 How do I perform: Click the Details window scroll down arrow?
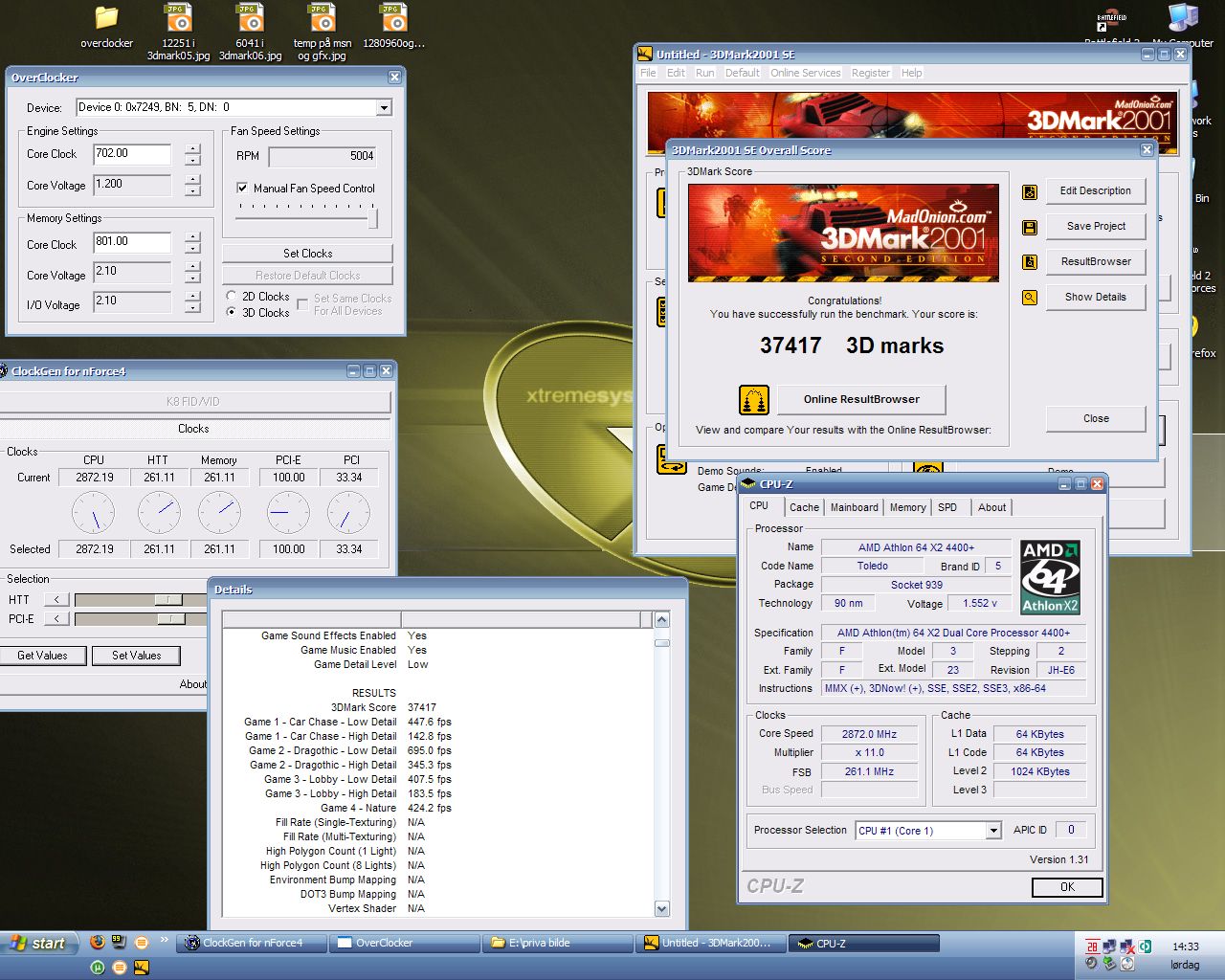661,908
